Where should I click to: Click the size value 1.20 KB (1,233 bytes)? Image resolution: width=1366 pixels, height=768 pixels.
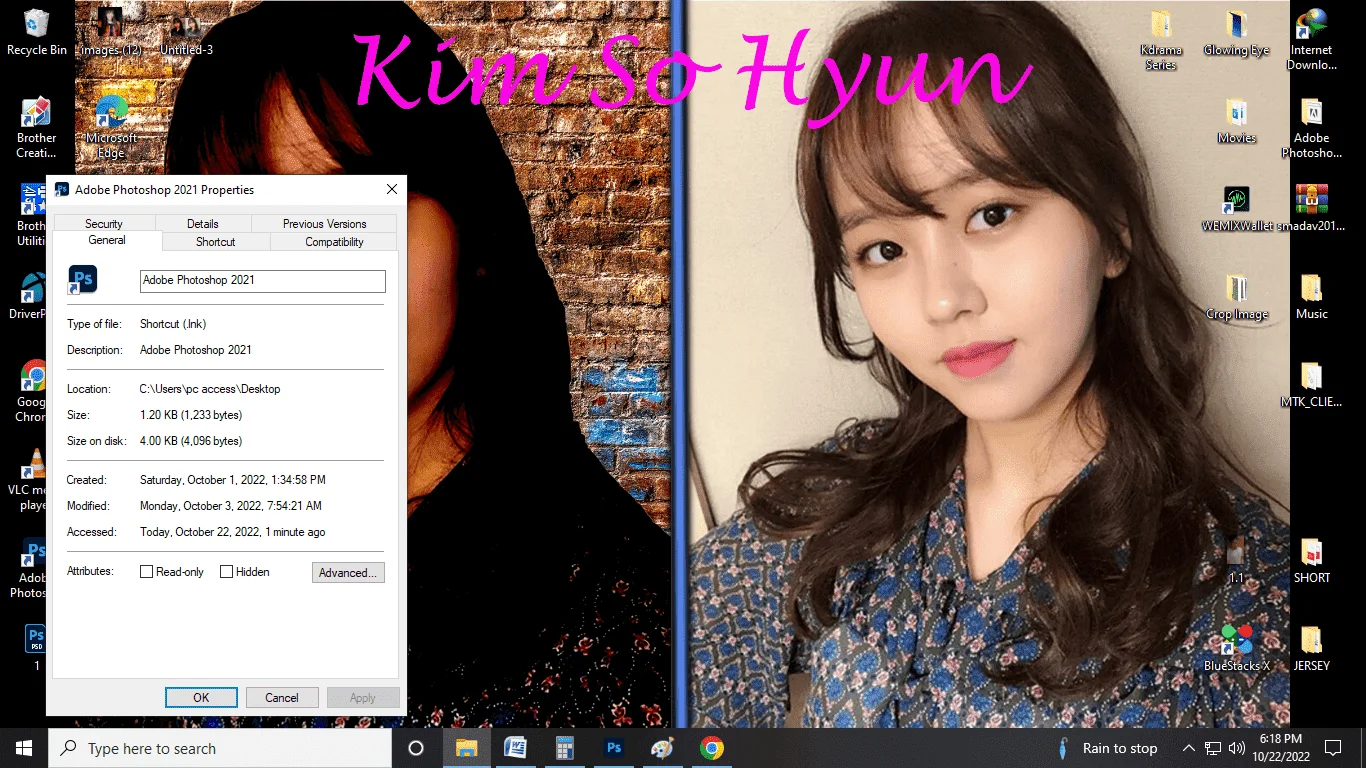click(191, 415)
